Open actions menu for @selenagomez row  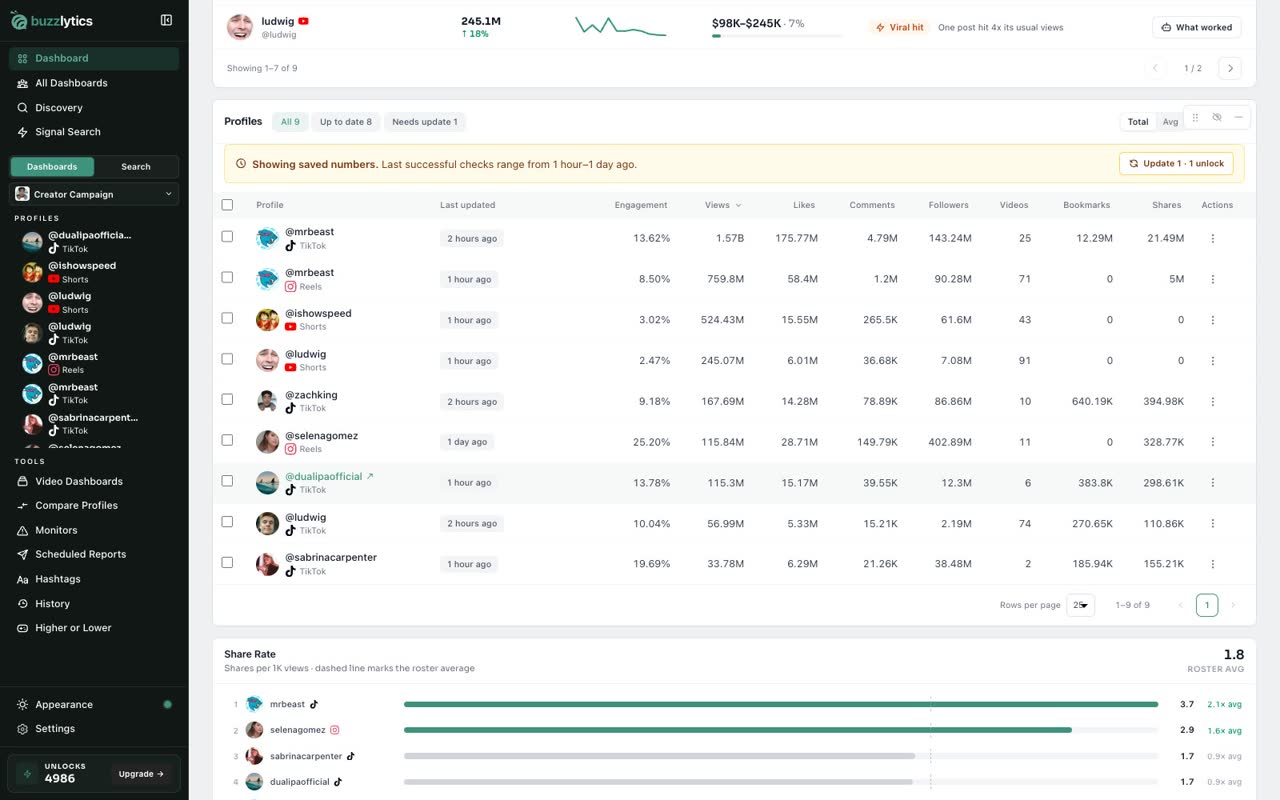(x=1213, y=442)
